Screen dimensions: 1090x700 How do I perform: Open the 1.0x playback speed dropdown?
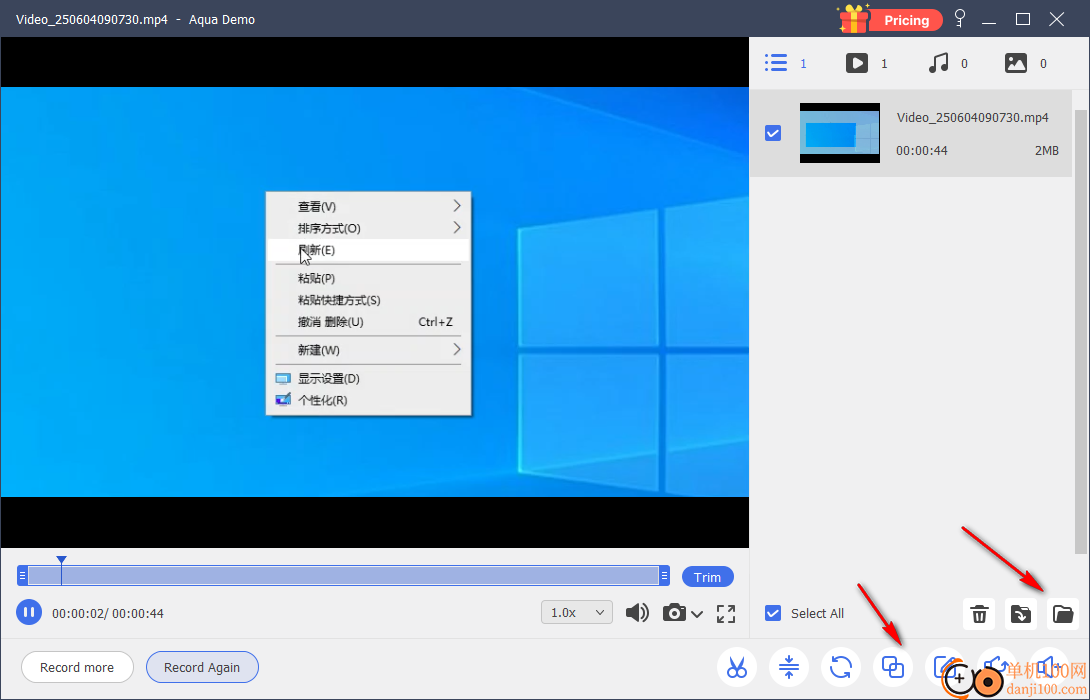point(577,612)
